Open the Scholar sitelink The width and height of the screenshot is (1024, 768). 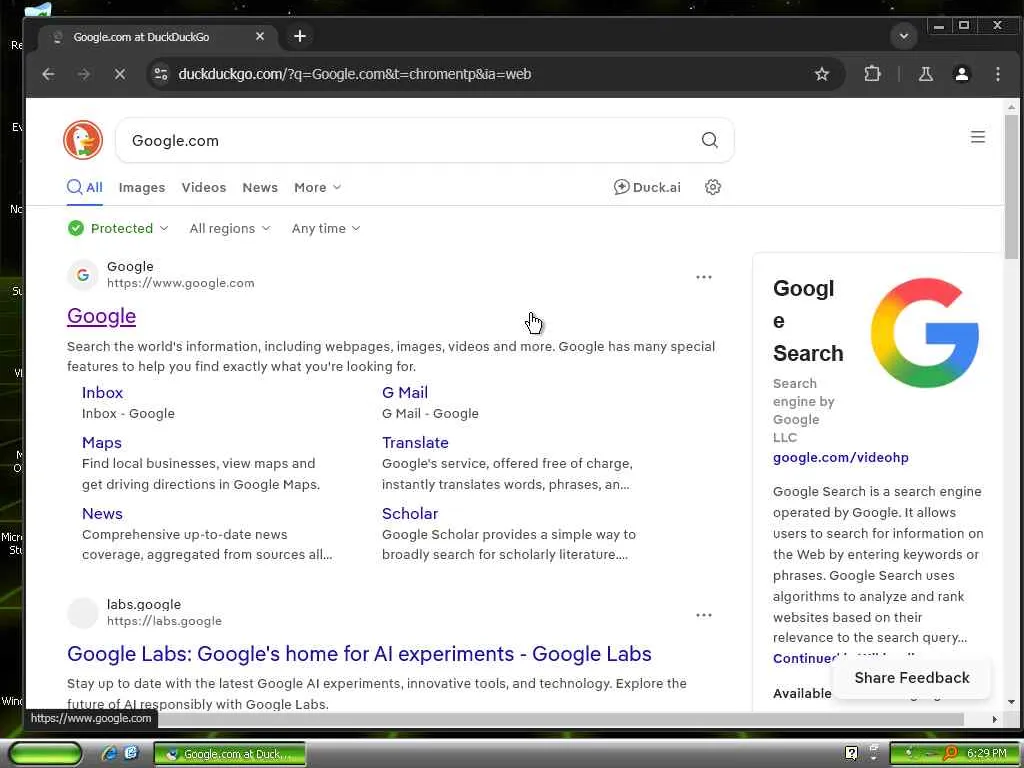click(x=410, y=514)
